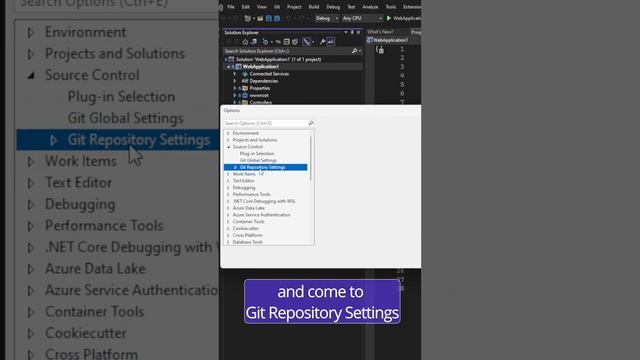Switch to the What's New? tab
Image resolution: width=640 pixels, height=360 pixels.
point(380,32)
